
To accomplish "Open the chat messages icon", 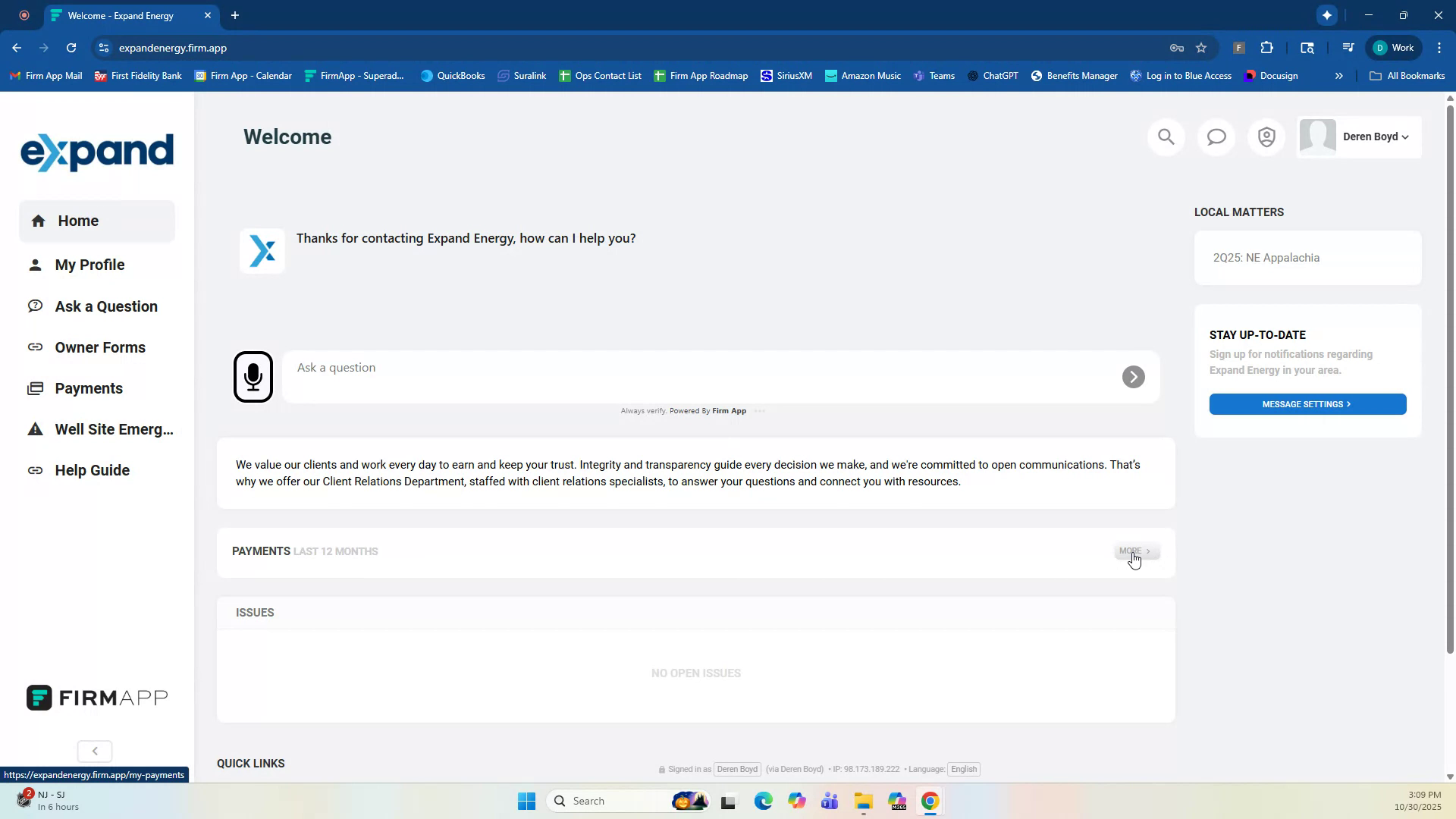I will coord(1216,136).
